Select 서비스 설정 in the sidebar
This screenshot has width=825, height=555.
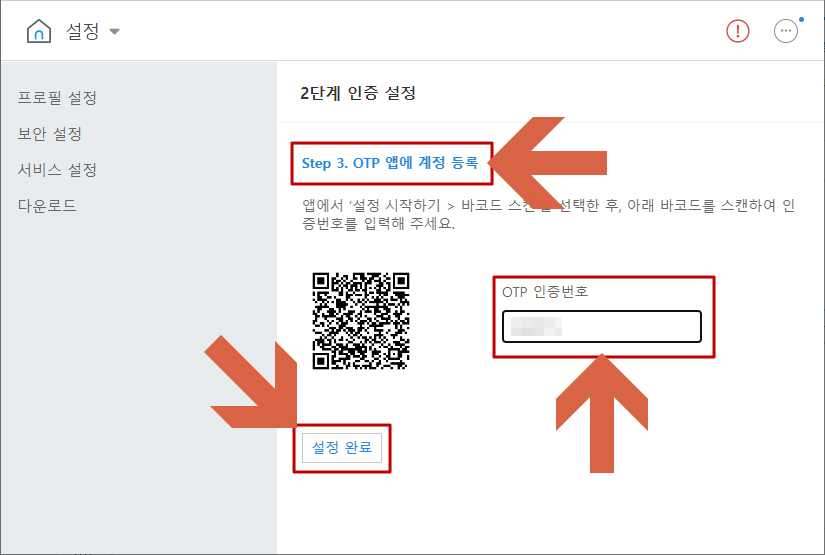(57, 169)
